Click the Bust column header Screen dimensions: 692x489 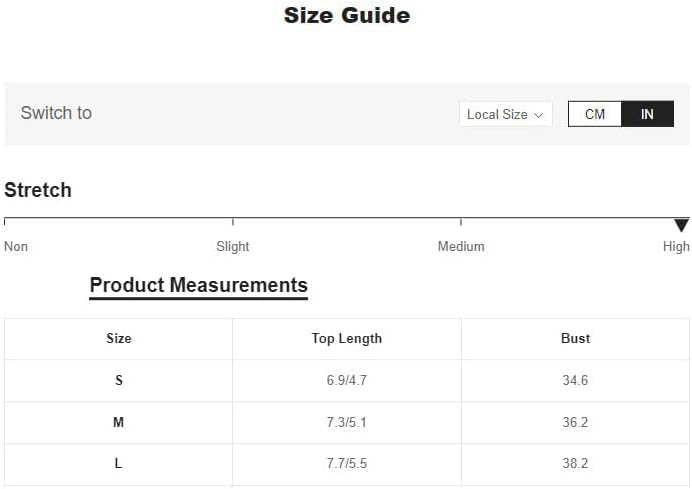[x=575, y=339]
